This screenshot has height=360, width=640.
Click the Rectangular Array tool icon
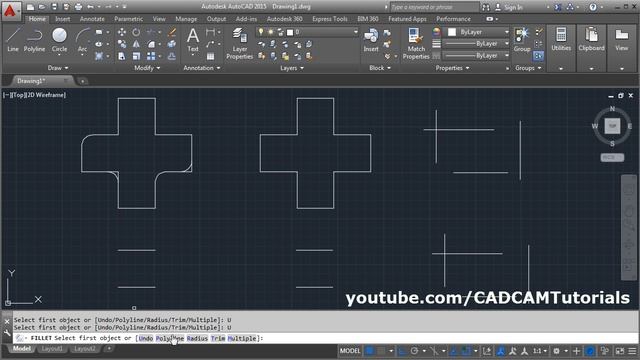tap(151, 56)
